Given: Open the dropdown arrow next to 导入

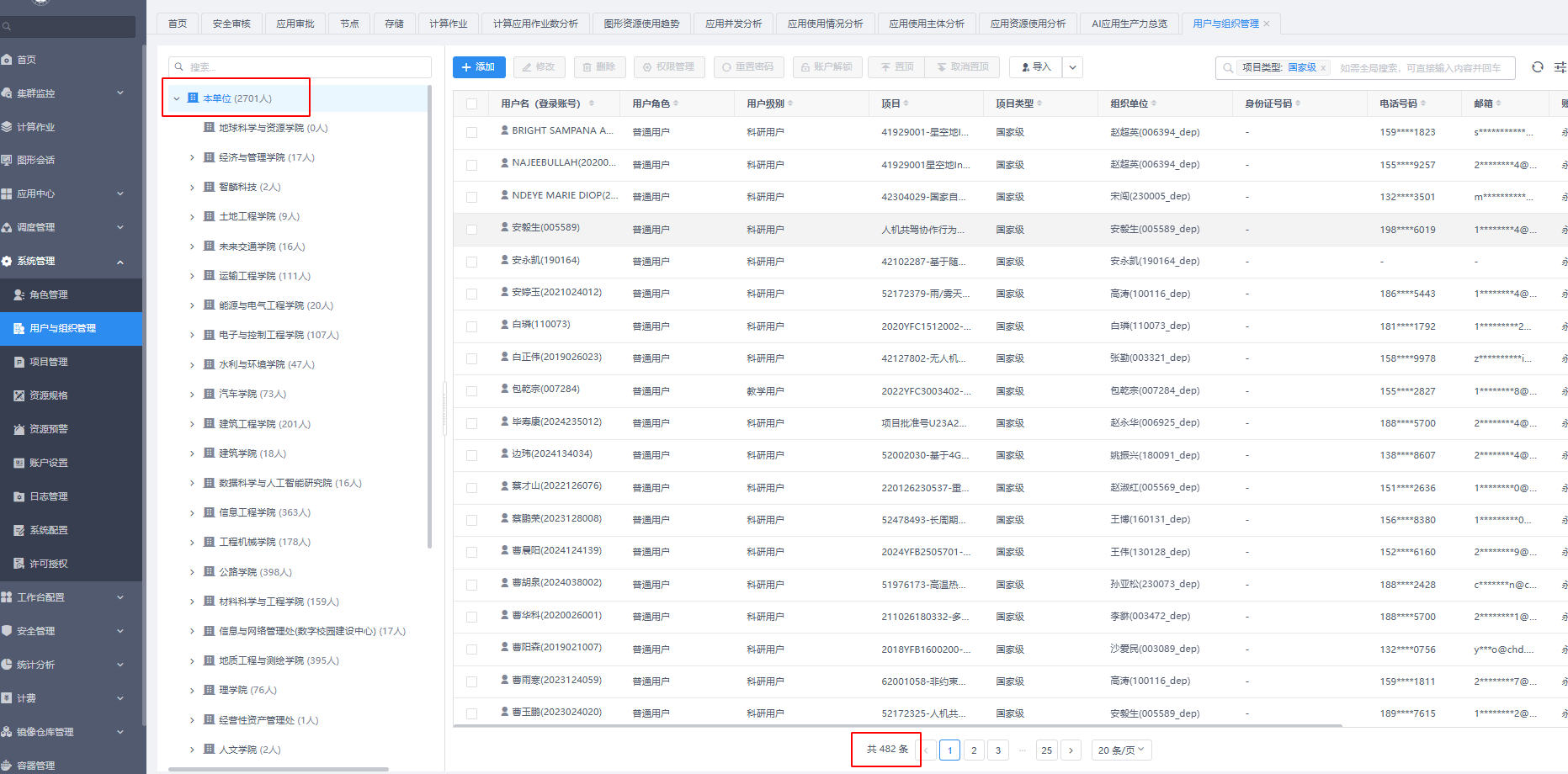Looking at the screenshot, I should 1072,67.
